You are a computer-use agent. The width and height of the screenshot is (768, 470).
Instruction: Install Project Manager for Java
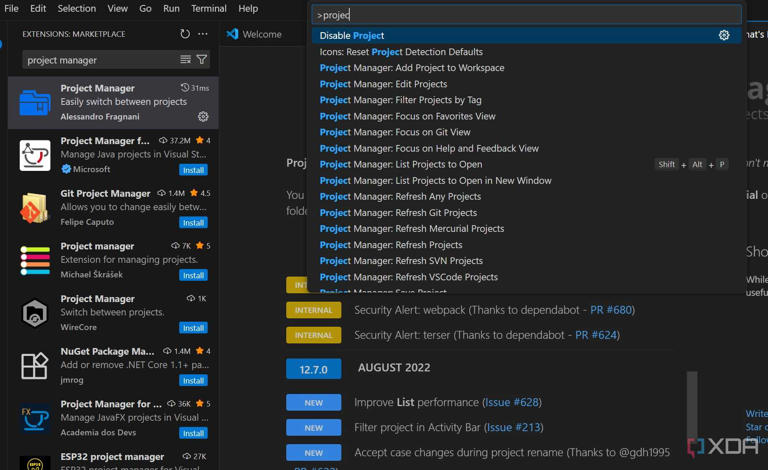(193, 170)
